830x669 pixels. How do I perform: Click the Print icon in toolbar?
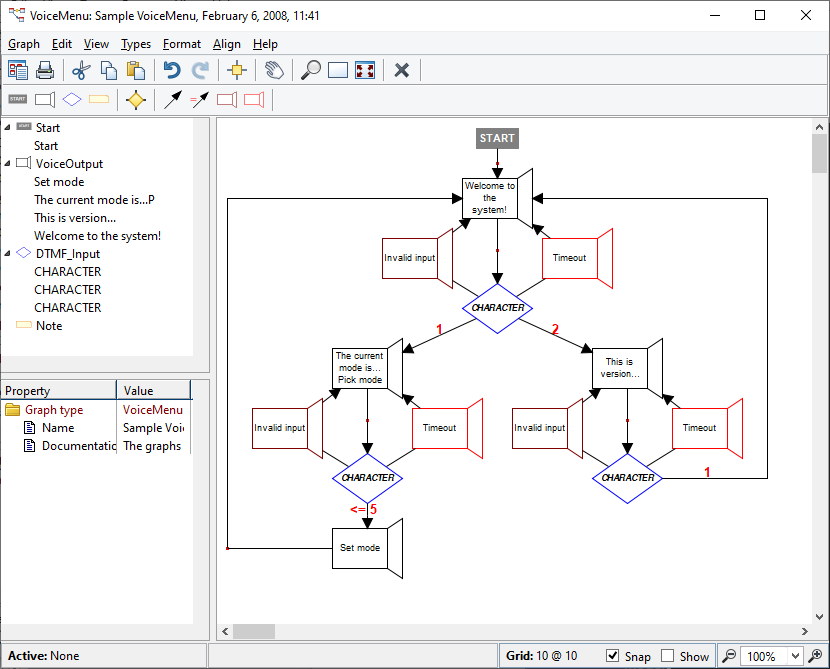click(x=45, y=70)
